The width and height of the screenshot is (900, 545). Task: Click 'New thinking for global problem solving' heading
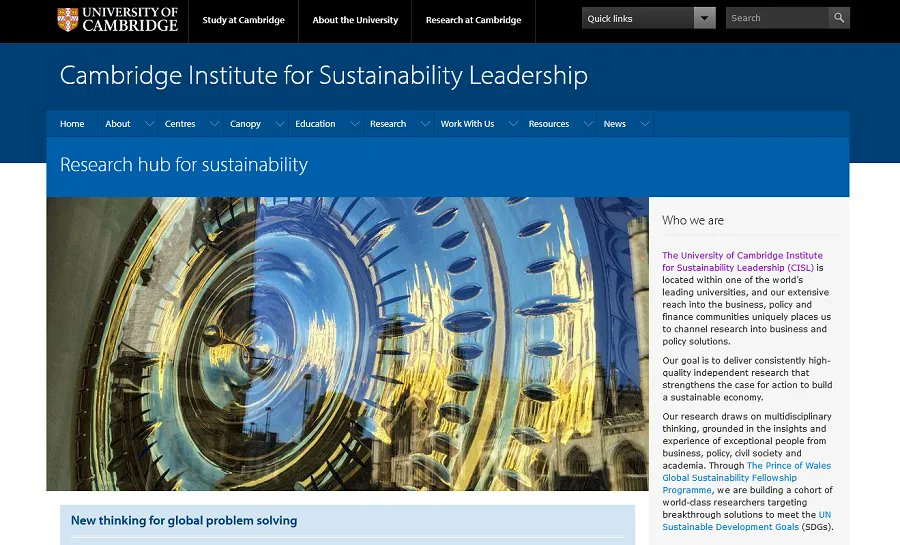[x=184, y=520]
